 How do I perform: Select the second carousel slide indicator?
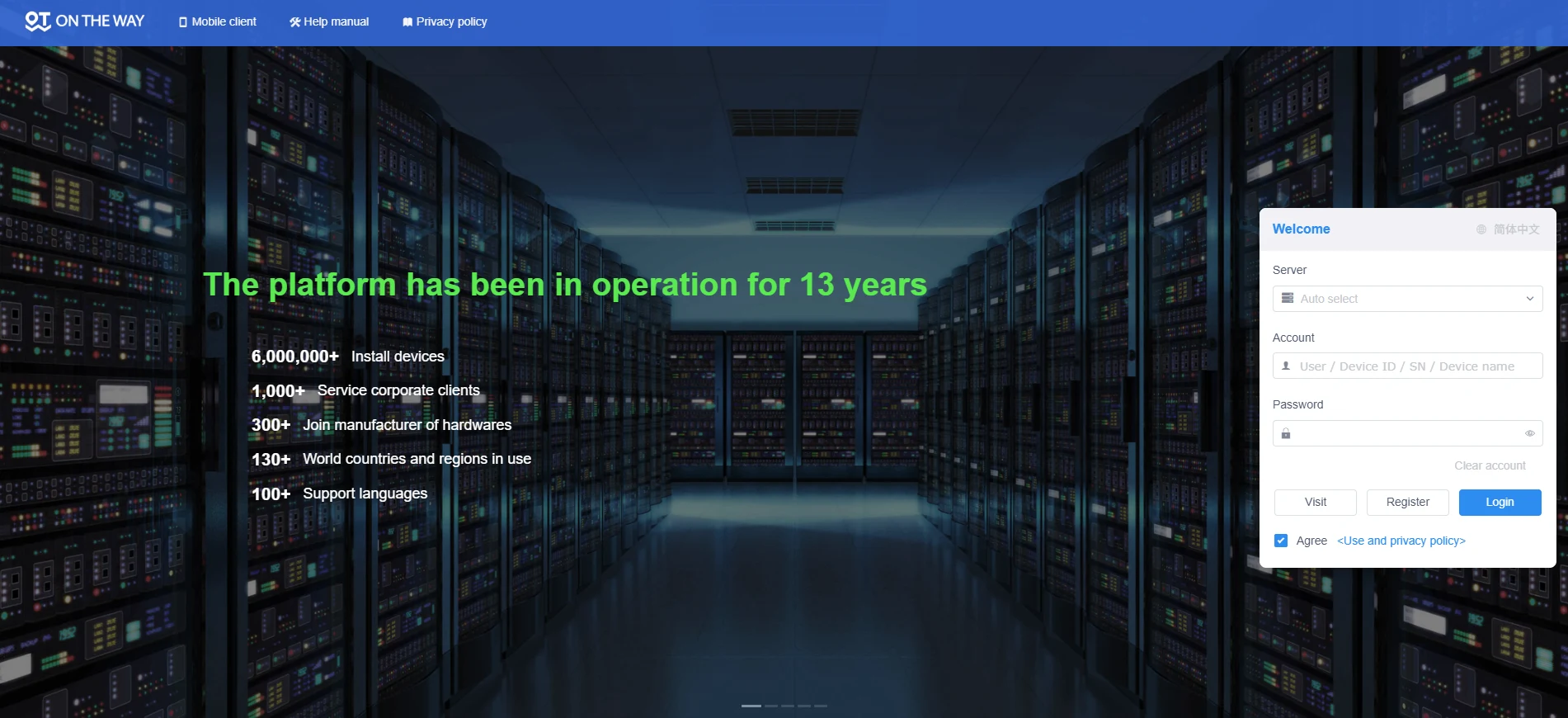(771, 706)
